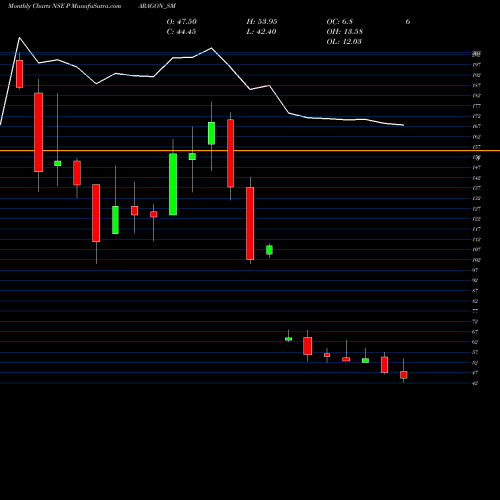Click the 67 price axis label
The image size is (500, 500).
[475, 332]
